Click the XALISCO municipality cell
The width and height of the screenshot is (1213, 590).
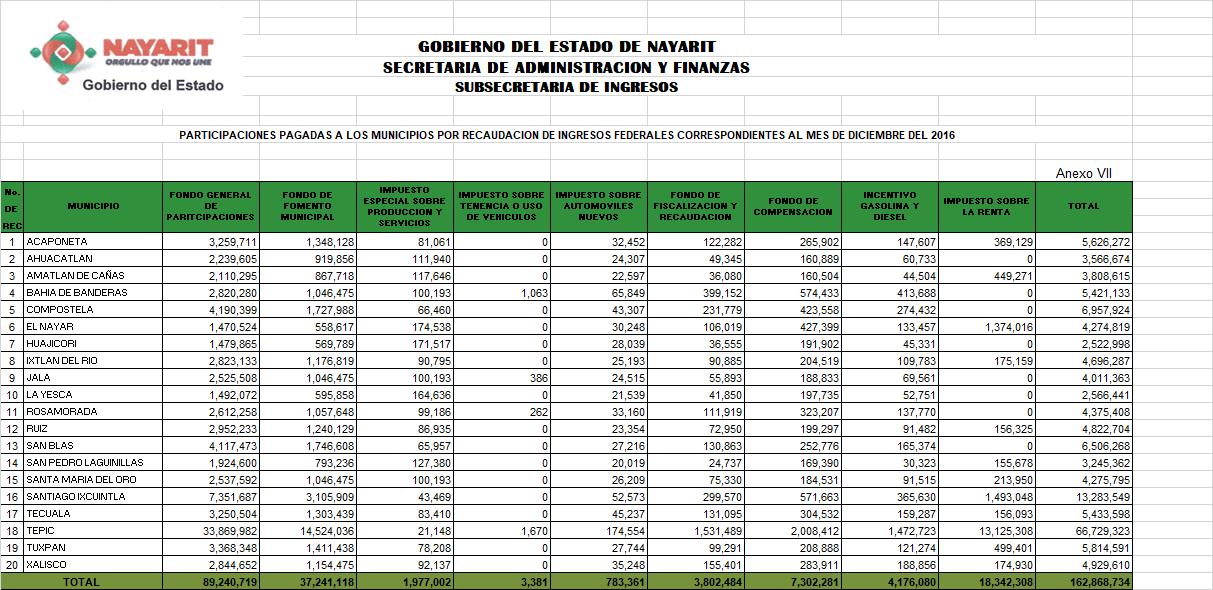pyautogui.click(x=93, y=565)
